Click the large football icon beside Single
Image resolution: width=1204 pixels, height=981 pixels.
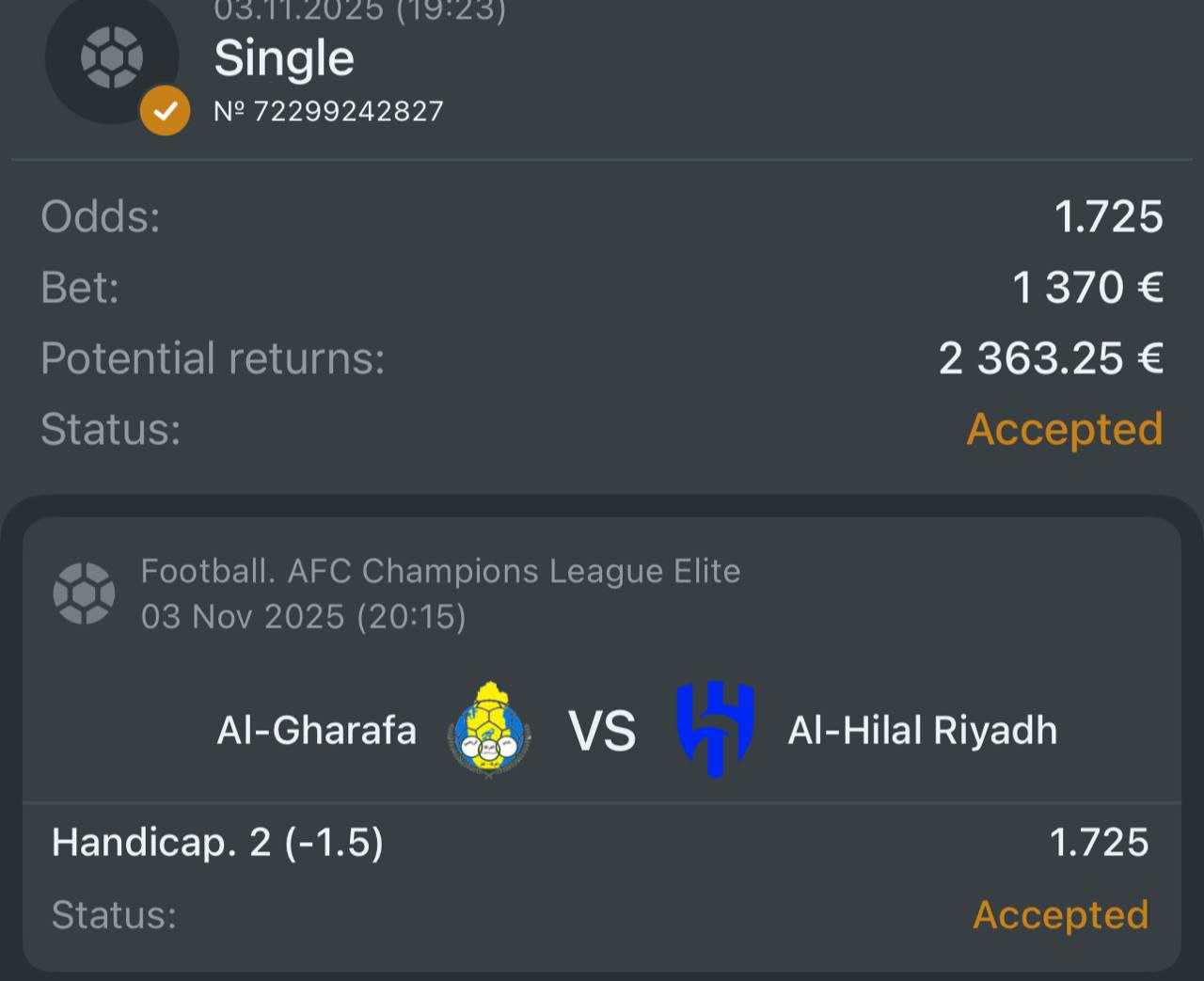click(111, 56)
